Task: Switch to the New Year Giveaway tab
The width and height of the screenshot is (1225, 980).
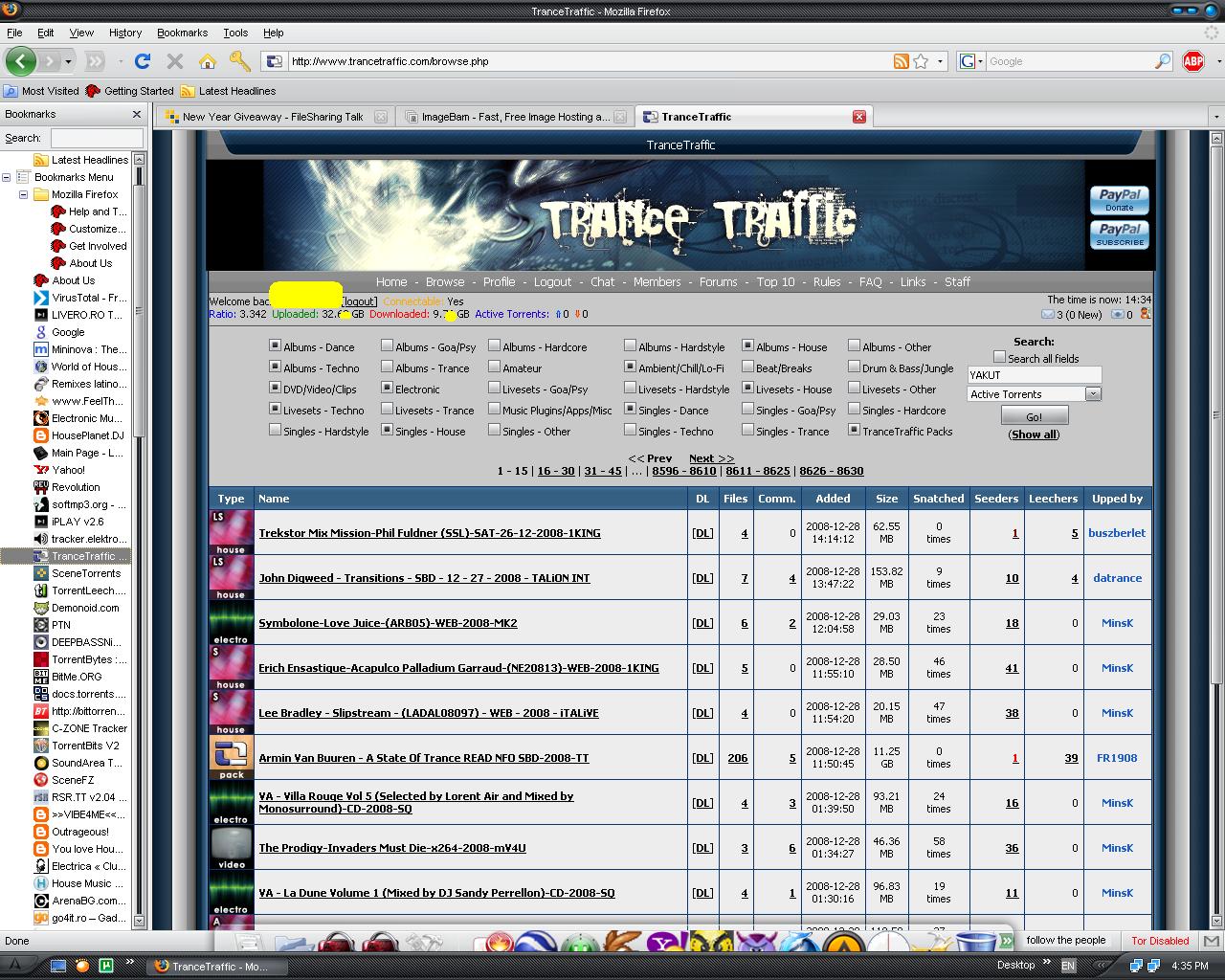Action: click(x=273, y=117)
